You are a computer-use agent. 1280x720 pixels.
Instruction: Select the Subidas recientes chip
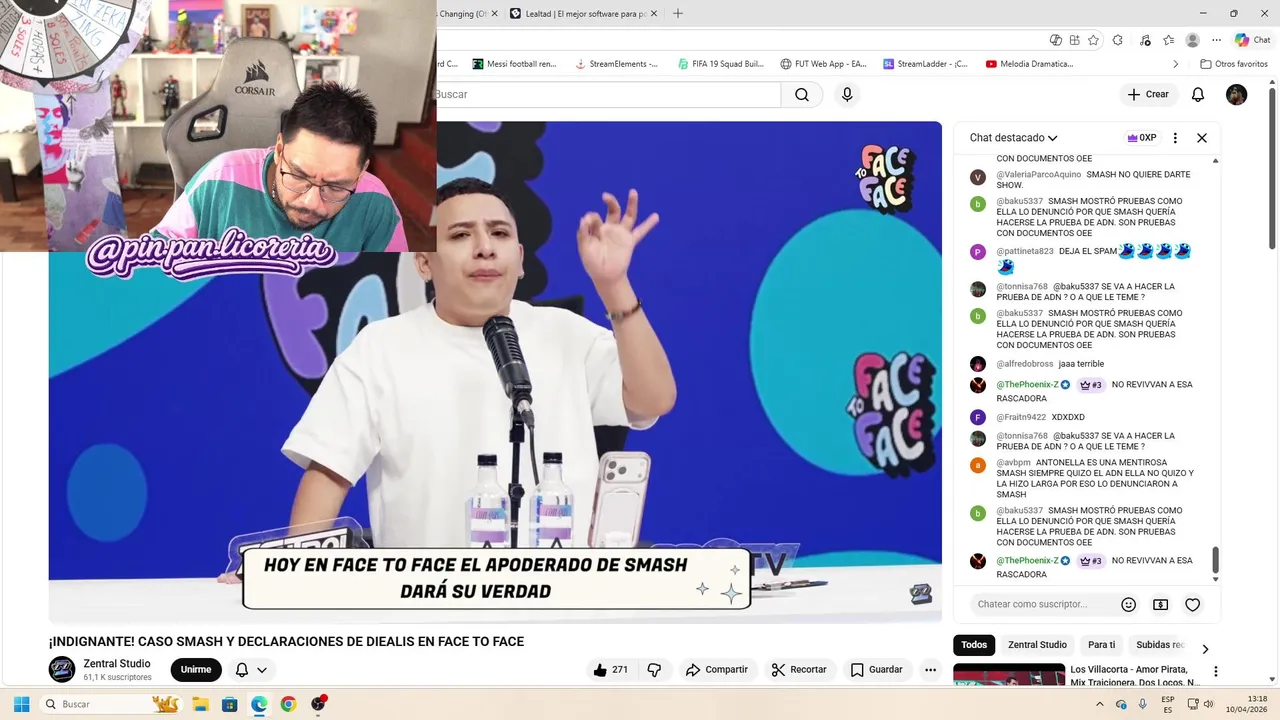[x=1159, y=645]
